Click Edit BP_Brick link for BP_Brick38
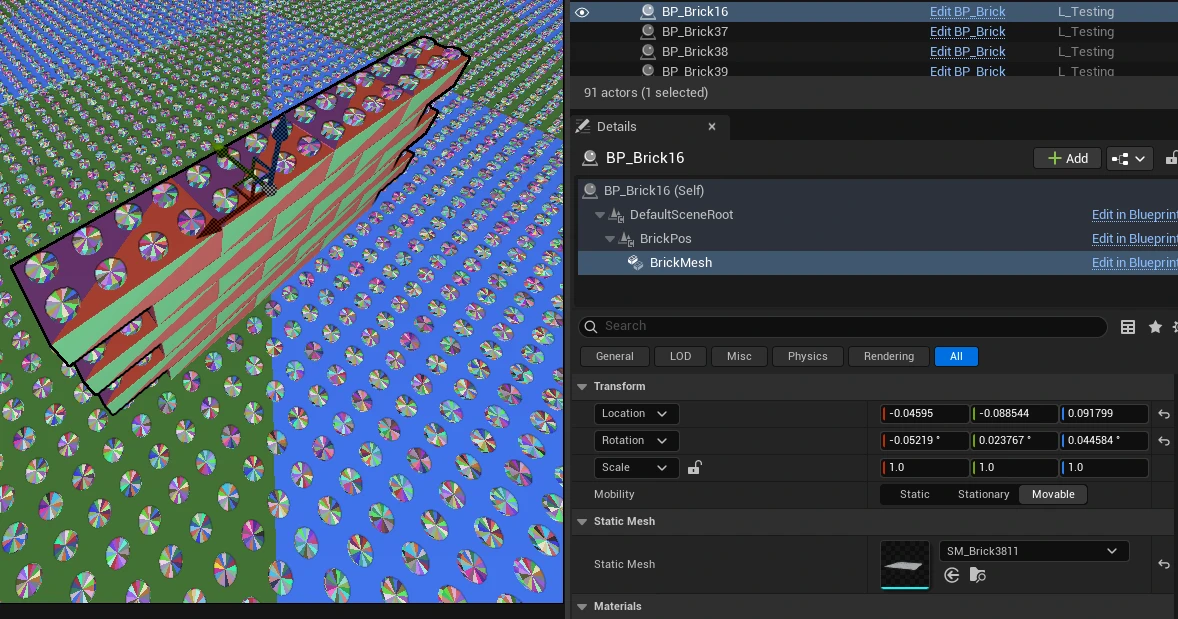This screenshot has height=619, width=1178. click(967, 52)
